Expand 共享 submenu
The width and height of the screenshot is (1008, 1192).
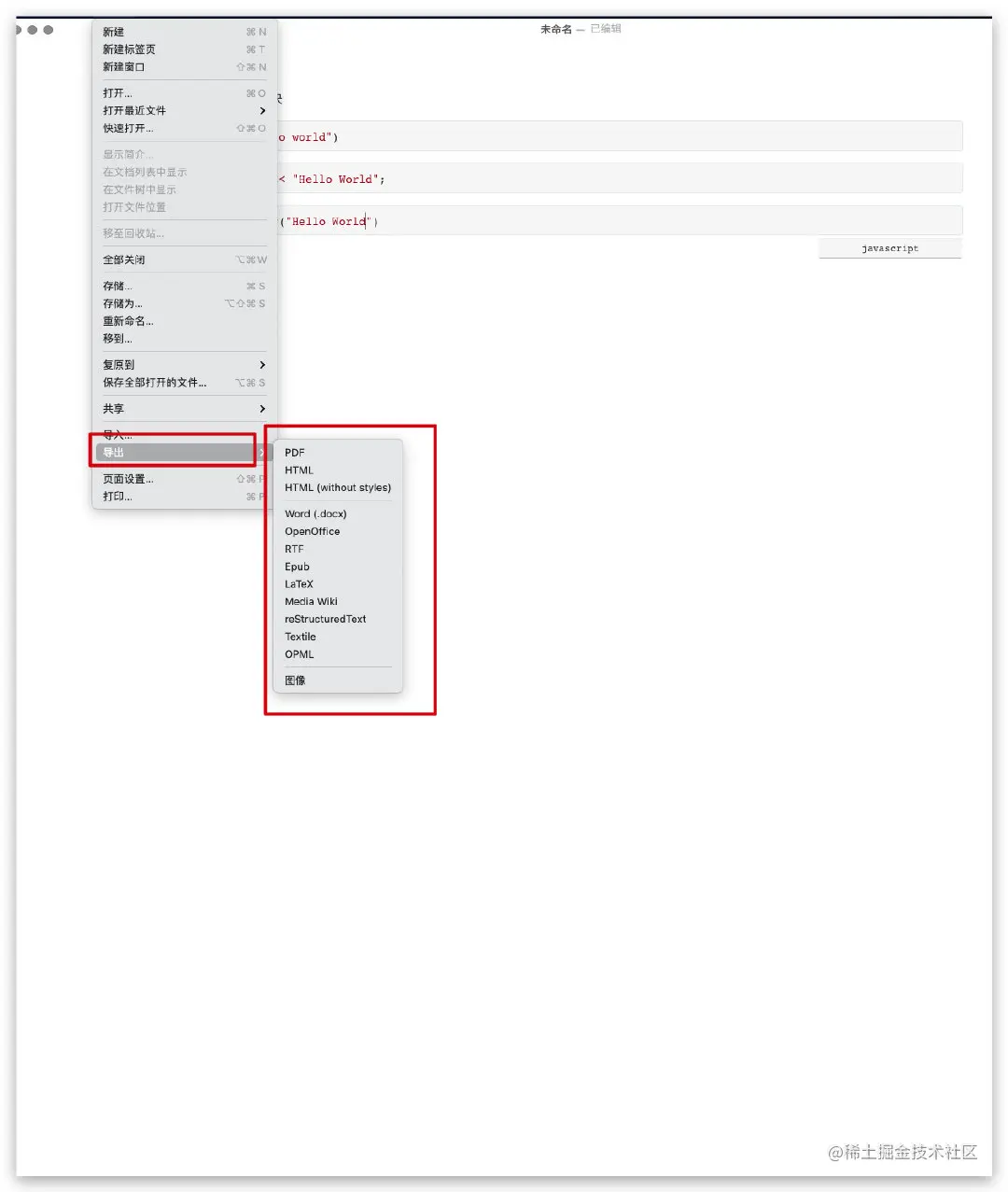pos(184,409)
